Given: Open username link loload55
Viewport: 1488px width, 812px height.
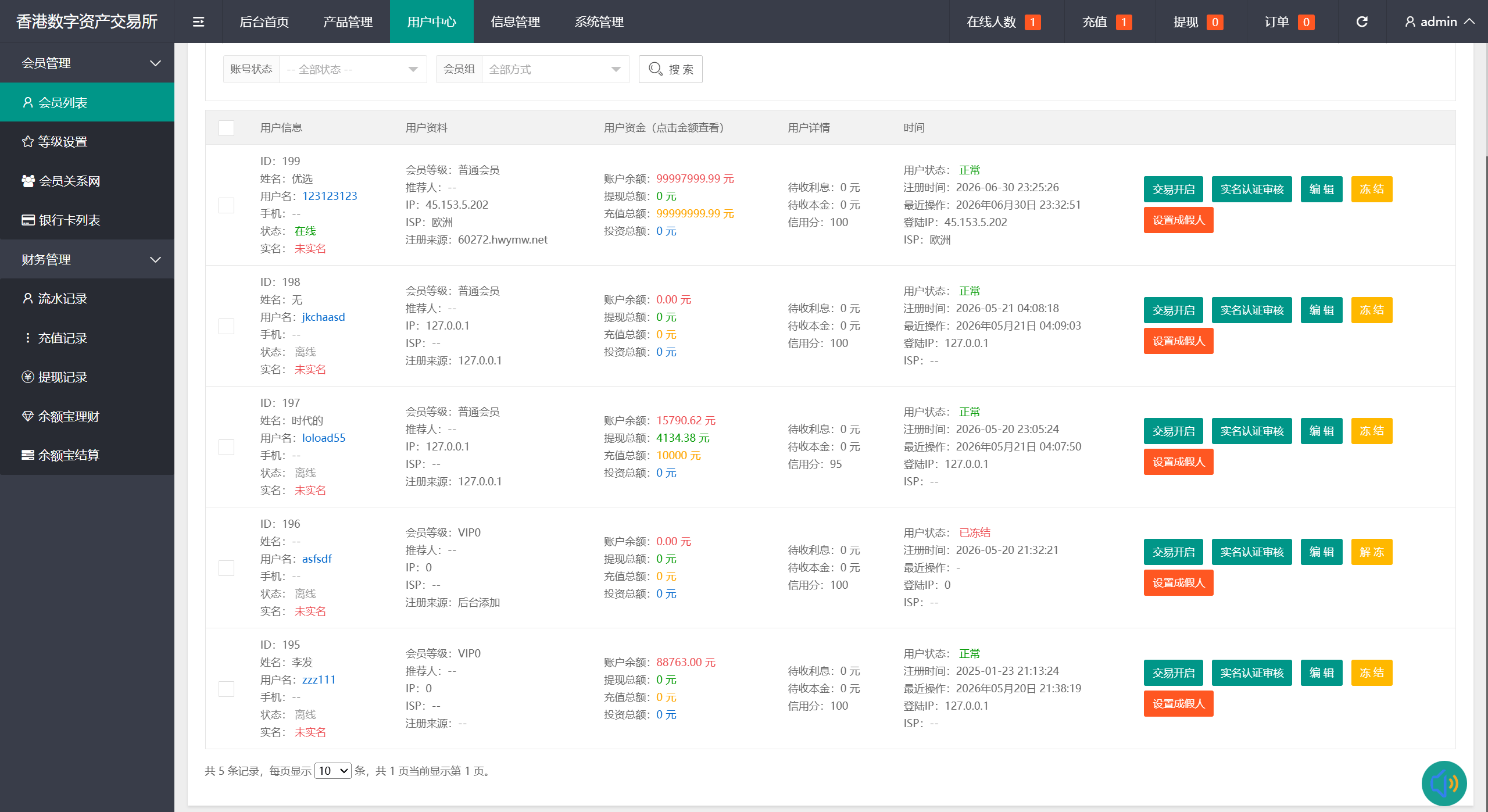Looking at the screenshot, I should pos(323,438).
